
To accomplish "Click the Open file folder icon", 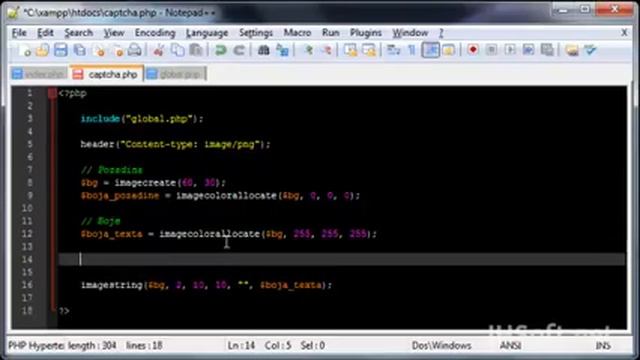I will point(42,50).
